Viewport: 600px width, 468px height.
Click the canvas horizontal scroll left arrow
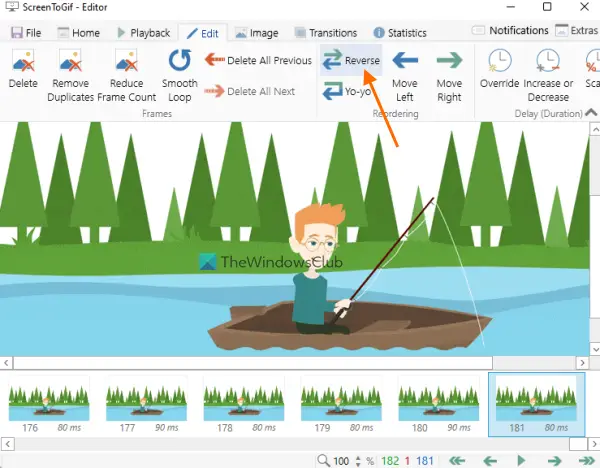[x=7, y=362]
